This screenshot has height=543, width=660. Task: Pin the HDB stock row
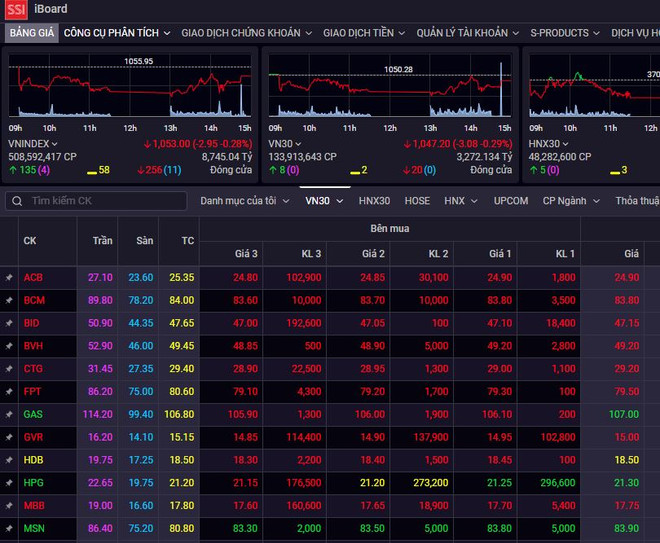9,460
